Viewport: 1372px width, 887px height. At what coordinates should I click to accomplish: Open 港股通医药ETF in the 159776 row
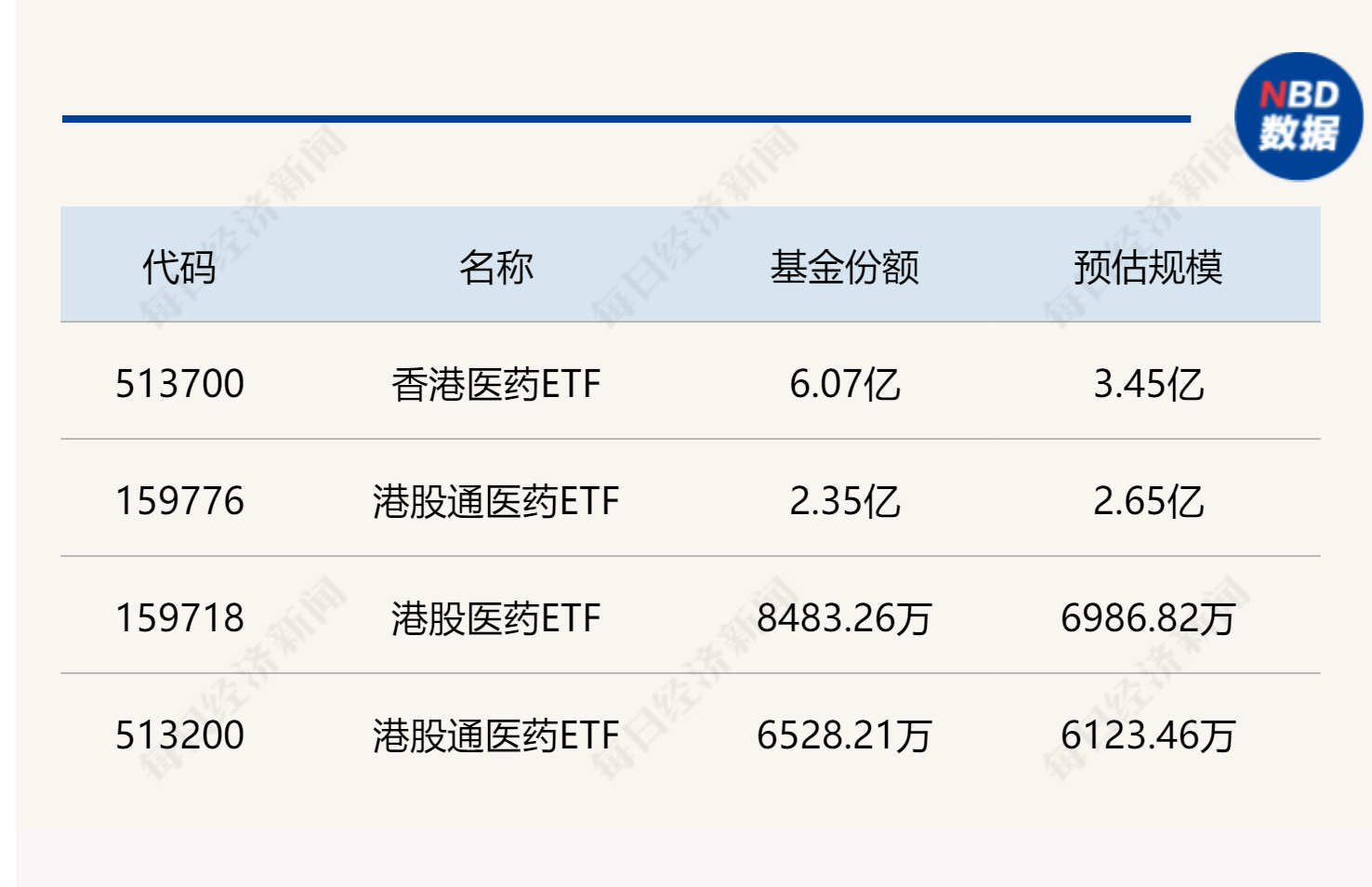click(496, 501)
